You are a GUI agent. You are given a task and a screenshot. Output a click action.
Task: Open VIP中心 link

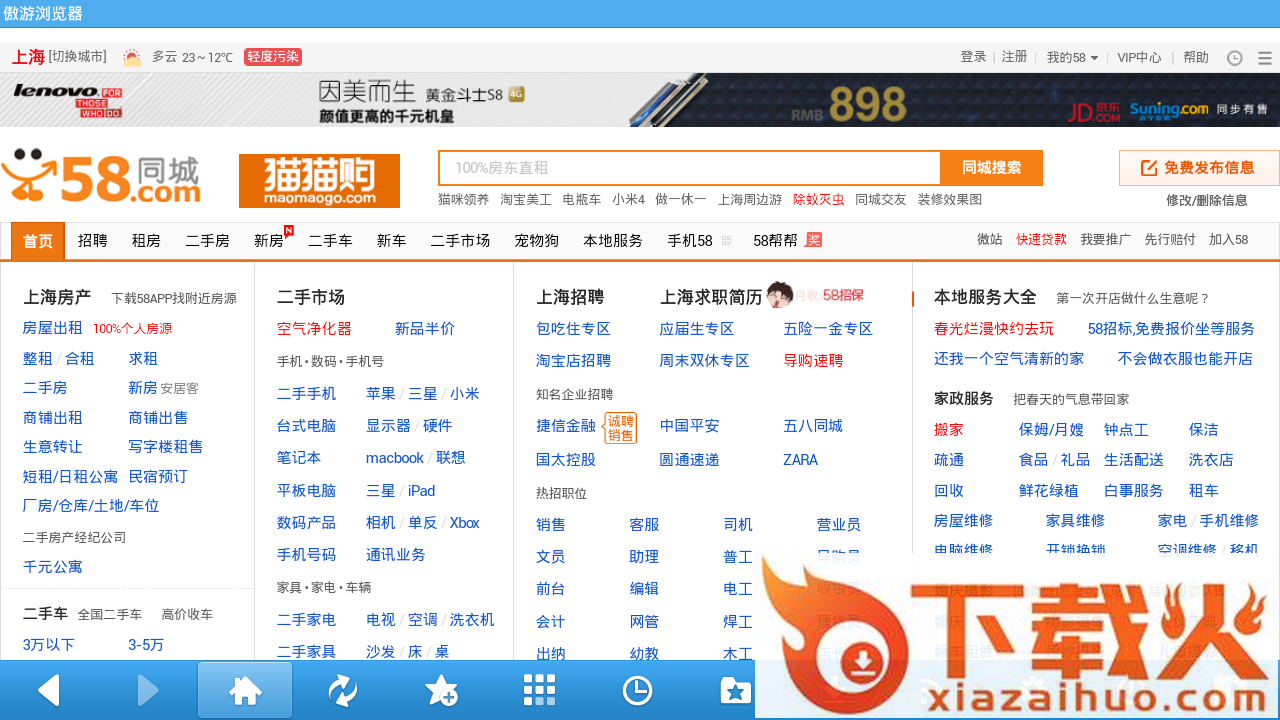pyautogui.click(x=1139, y=57)
